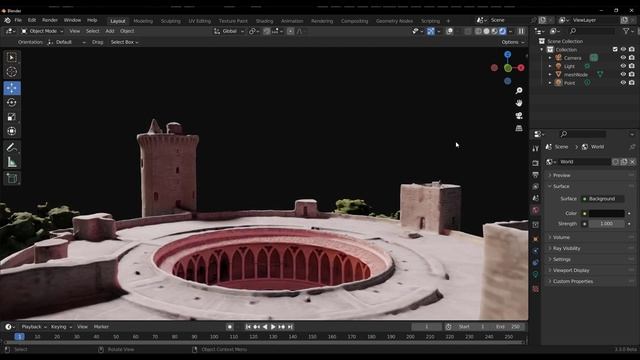Expand the Viewport Display panel
Image resolution: width=640 pixels, height=360 pixels.
coord(589,270)
